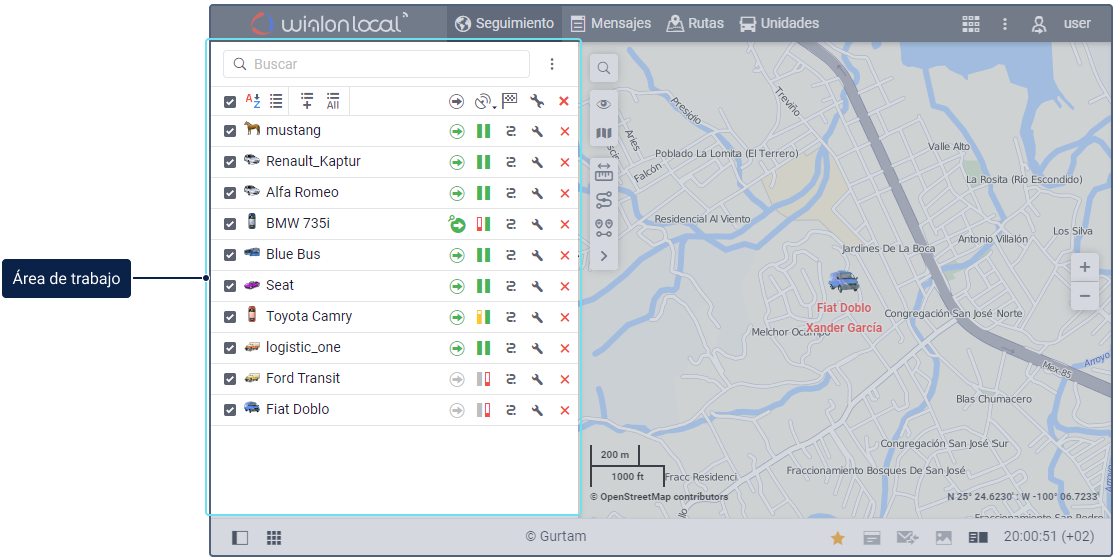
Task: Click the add all units icon
Action: point(333,101)
